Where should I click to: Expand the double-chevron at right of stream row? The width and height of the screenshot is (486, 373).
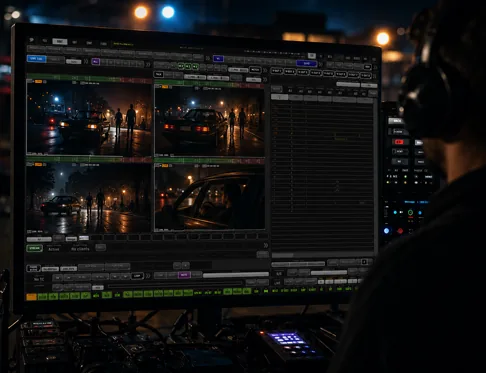click(x=266, y=245)
